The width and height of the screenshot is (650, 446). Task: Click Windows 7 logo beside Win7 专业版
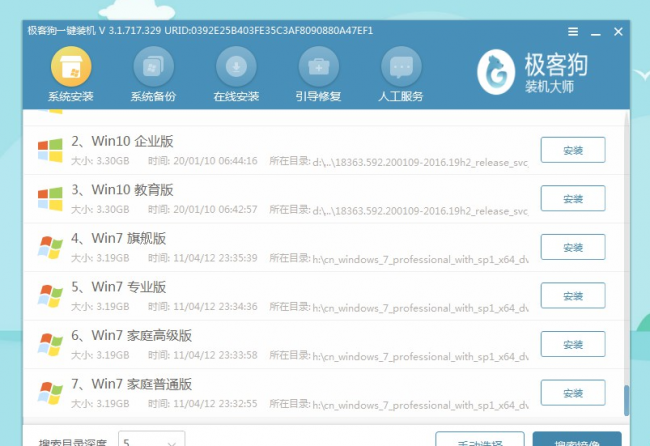pos(50,296)
